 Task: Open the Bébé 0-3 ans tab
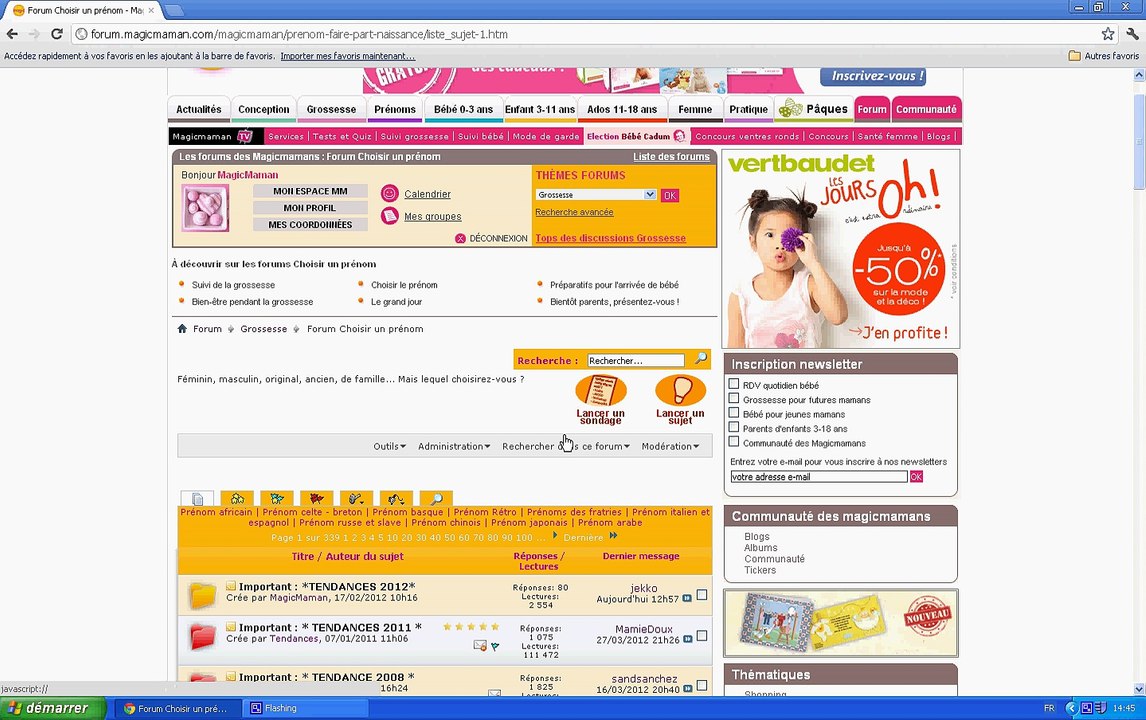point(463,109)
